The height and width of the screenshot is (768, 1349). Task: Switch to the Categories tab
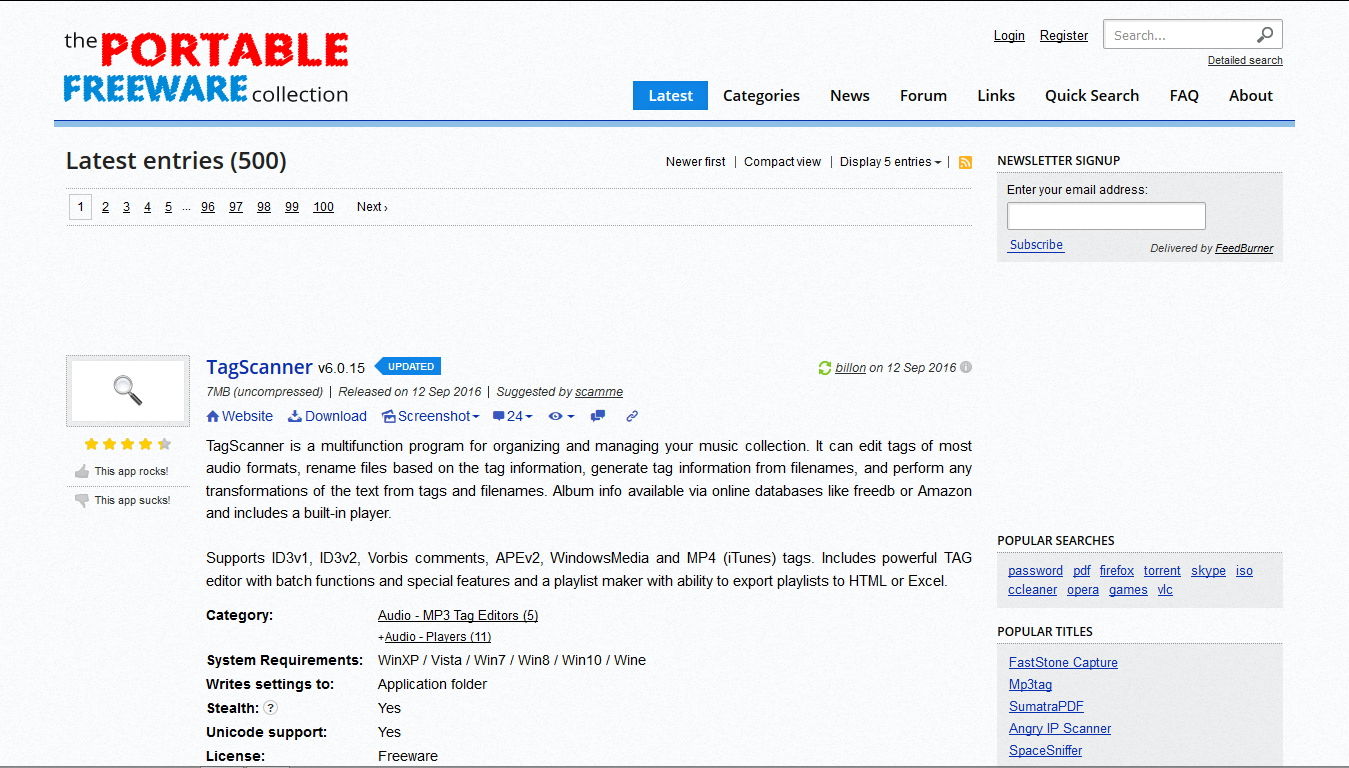(761, 95)
